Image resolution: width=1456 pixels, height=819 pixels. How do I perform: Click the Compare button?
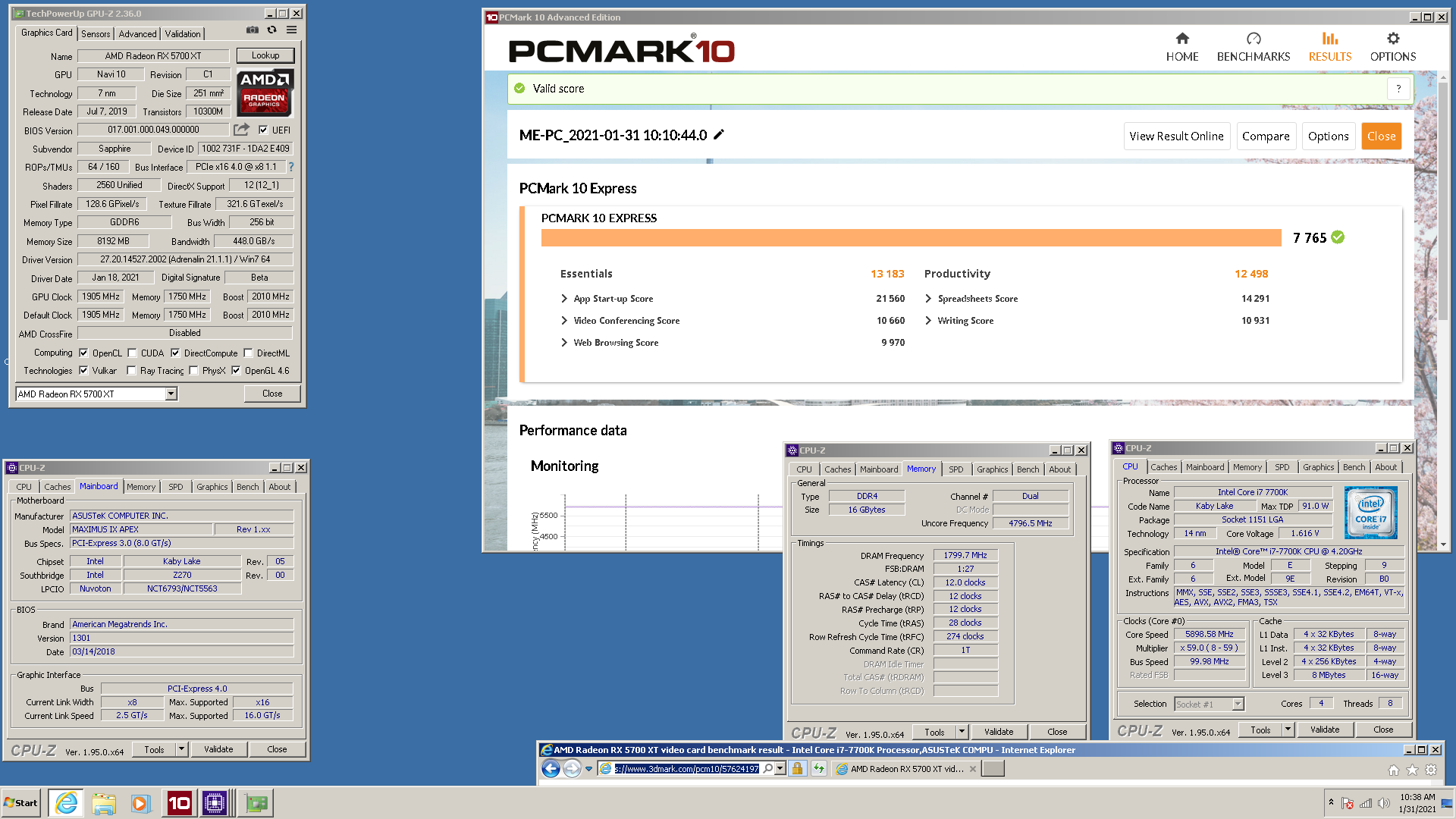tap(1266, 136)
